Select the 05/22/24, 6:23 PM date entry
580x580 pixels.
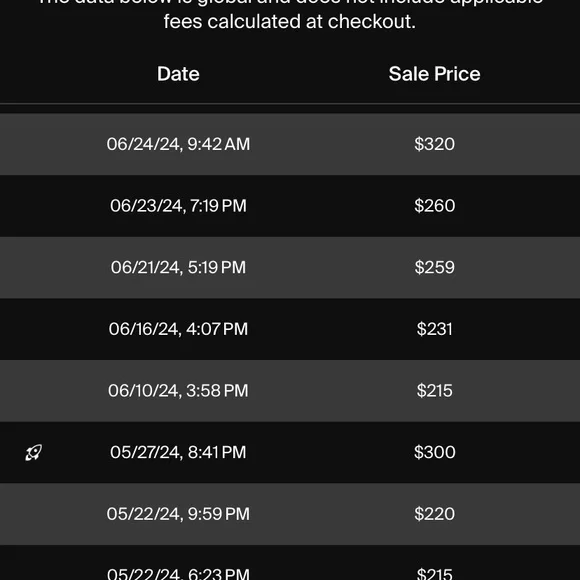pyautogui.click(x=178, y=574)
